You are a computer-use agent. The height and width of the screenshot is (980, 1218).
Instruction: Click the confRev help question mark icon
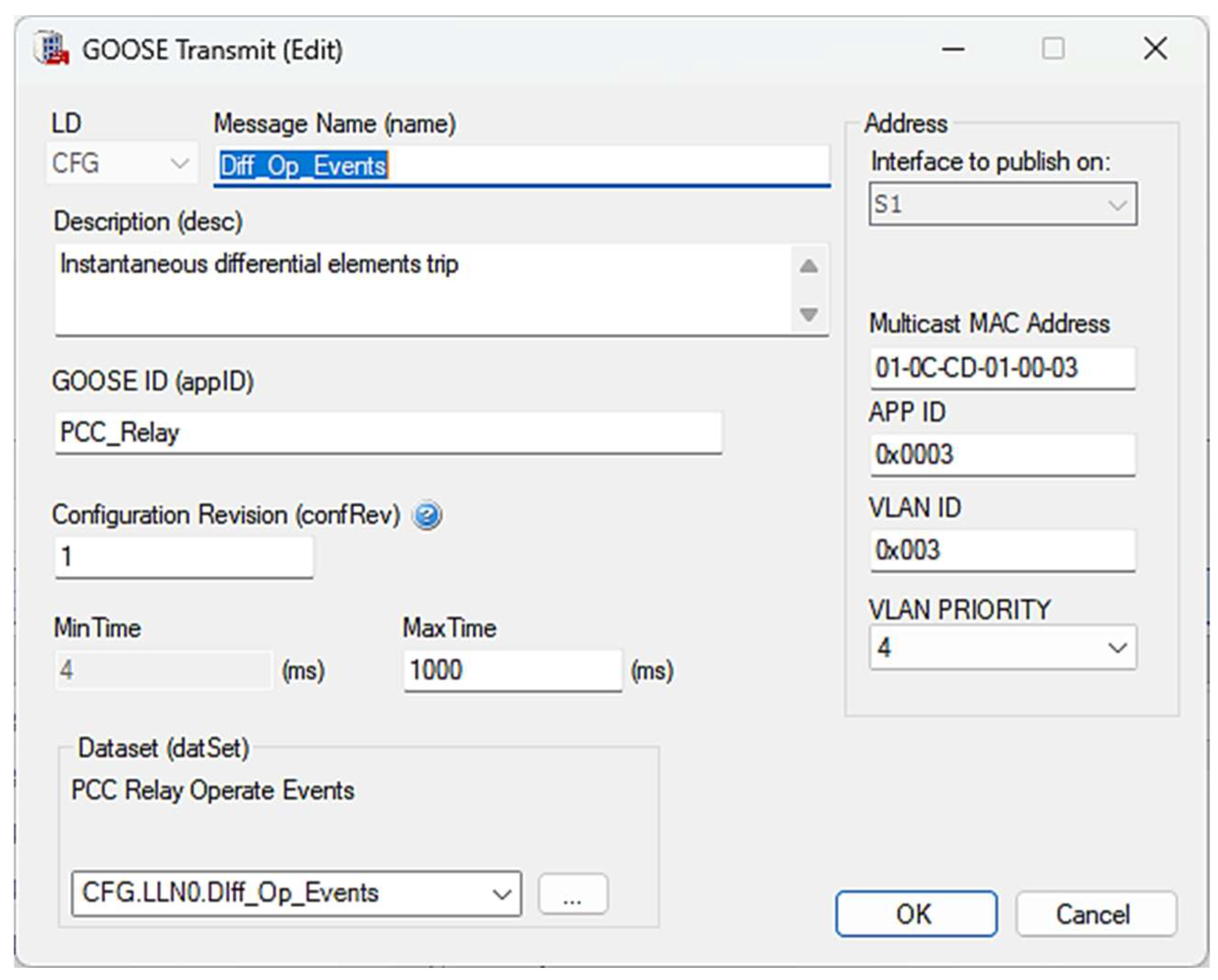(427, 515)
